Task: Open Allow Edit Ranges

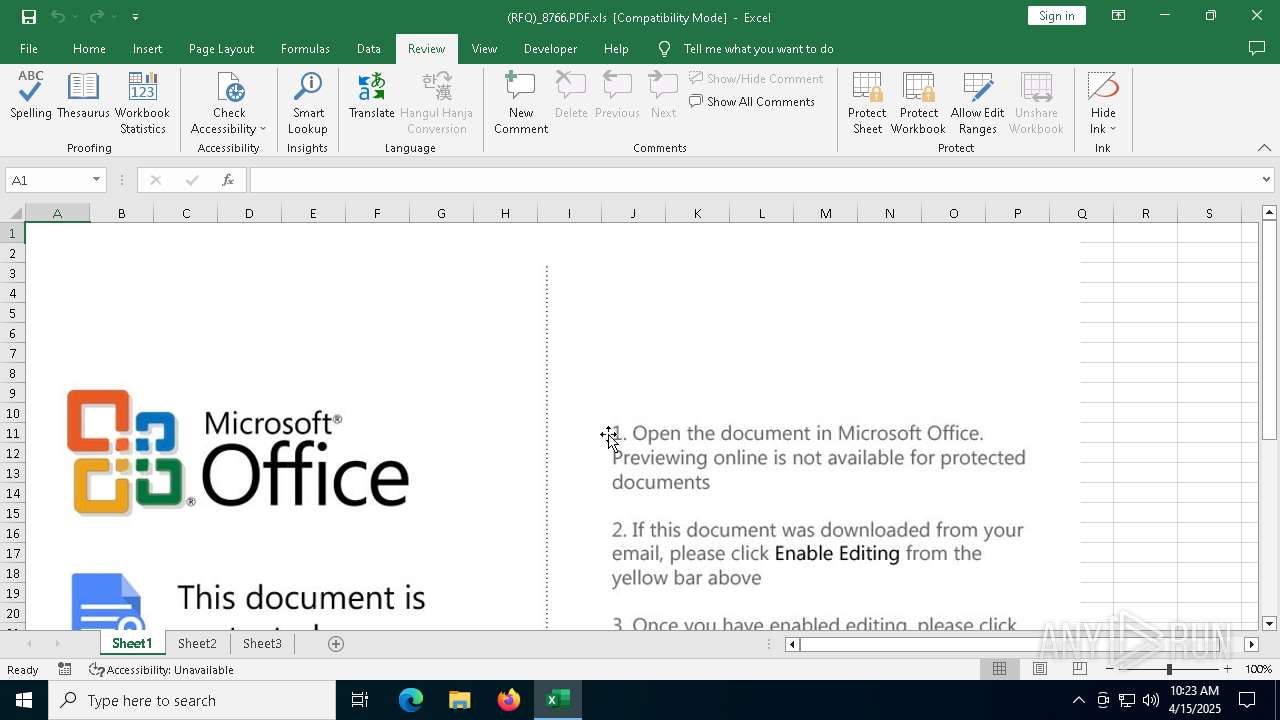Action: pyautogui.click(x=977, y=103)
